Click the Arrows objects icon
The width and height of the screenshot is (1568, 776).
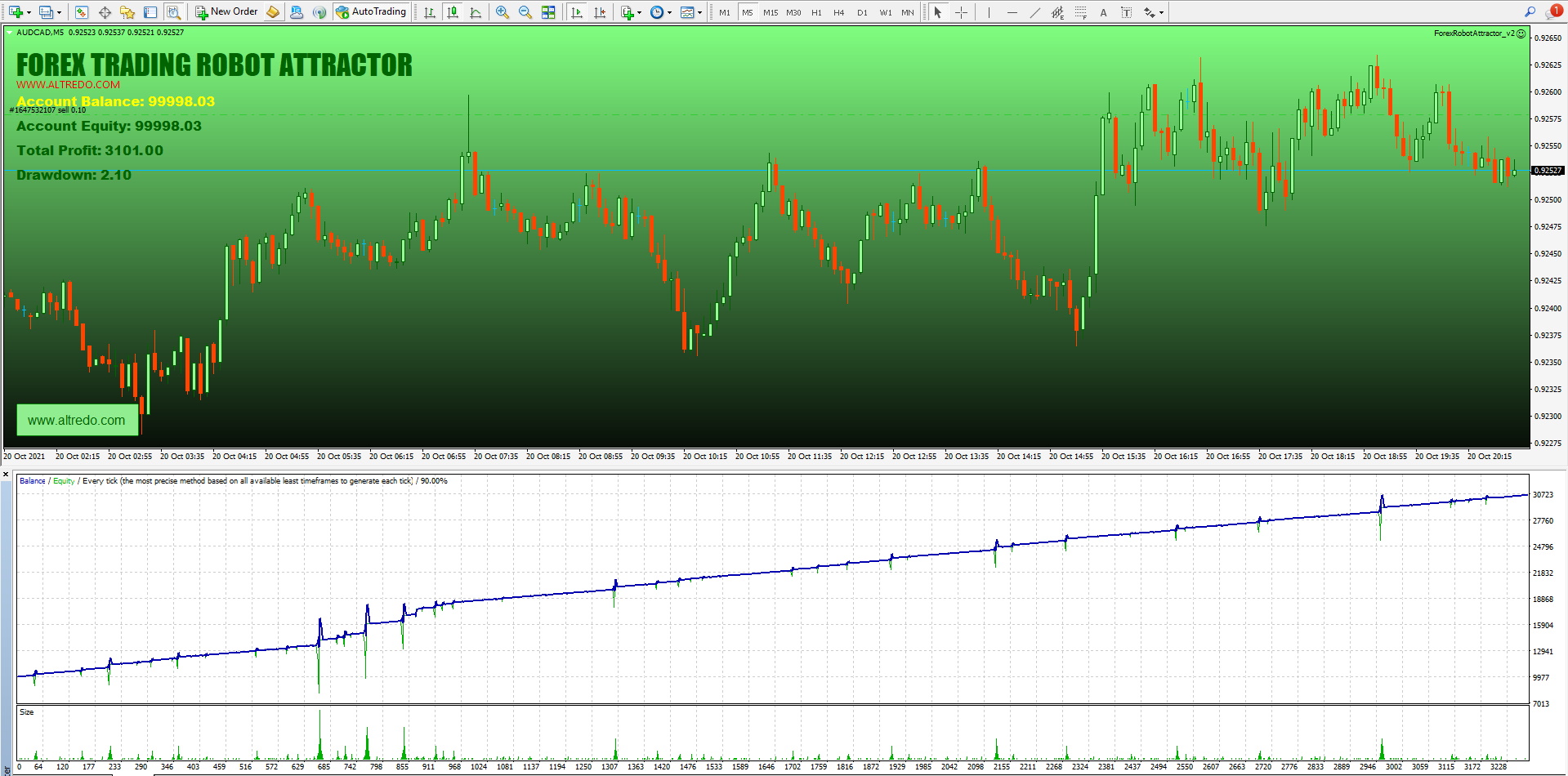tap(1150, 12)
